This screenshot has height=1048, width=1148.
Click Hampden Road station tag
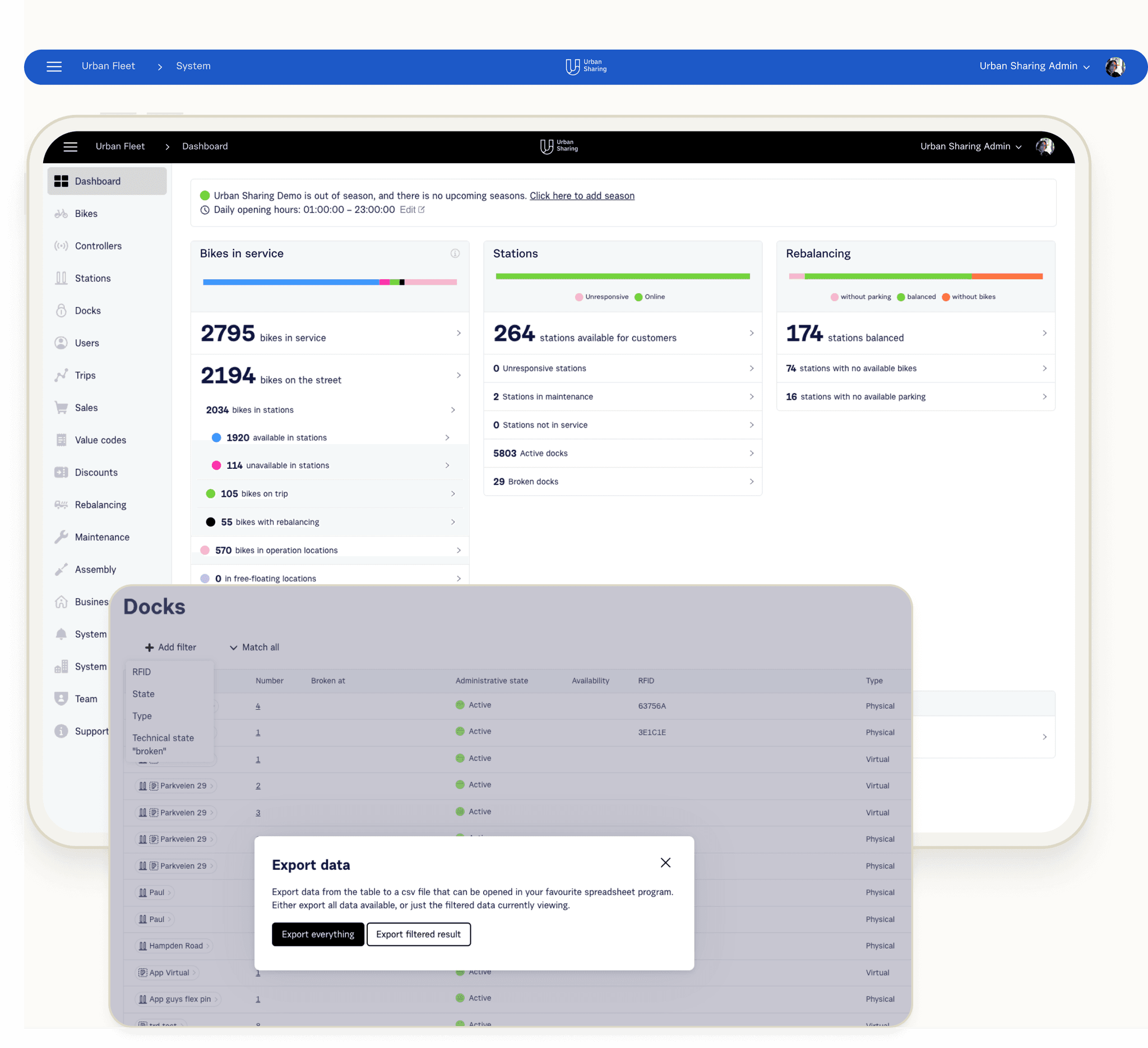tap(174, 945)
